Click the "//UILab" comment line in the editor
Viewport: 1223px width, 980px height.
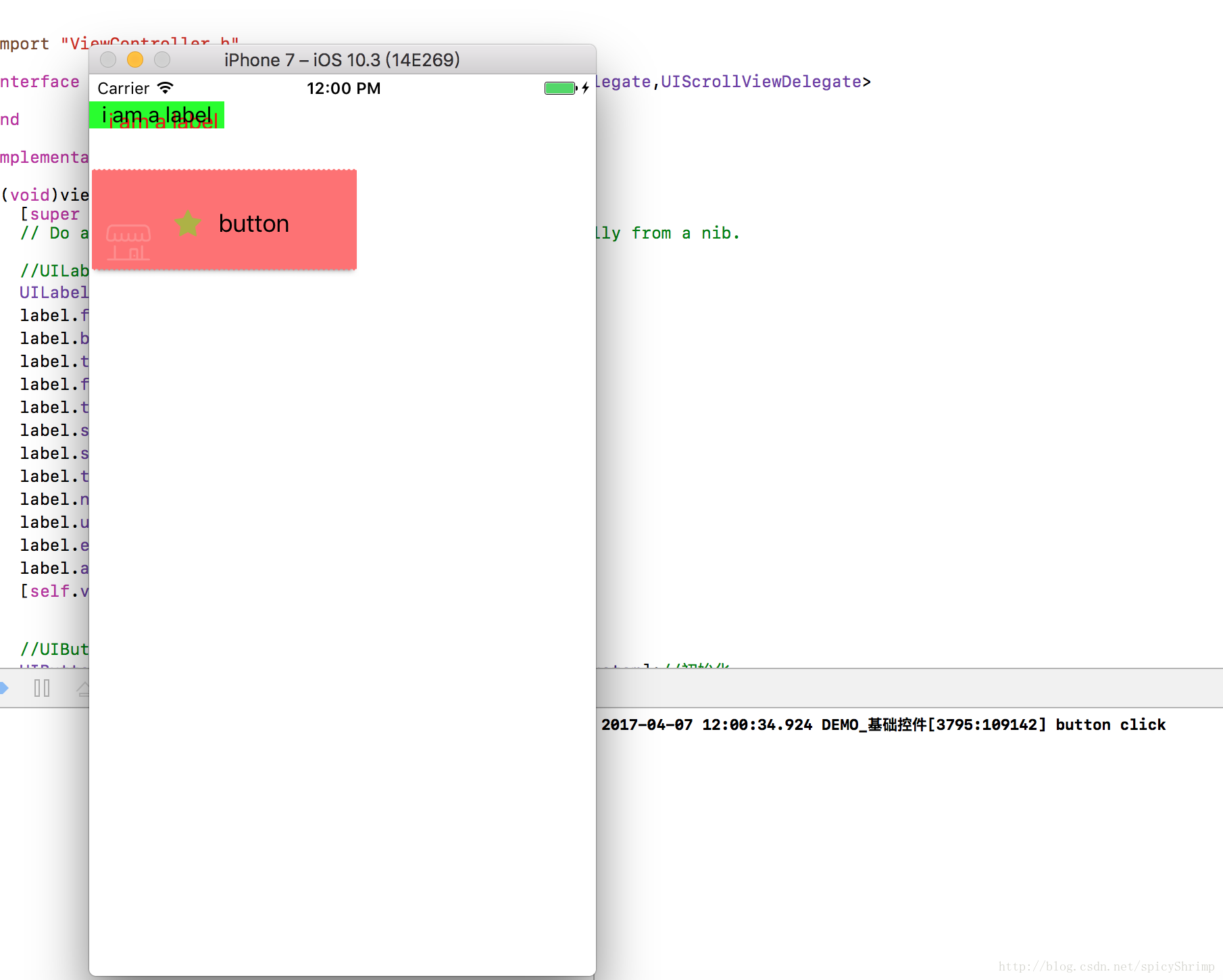55,271
